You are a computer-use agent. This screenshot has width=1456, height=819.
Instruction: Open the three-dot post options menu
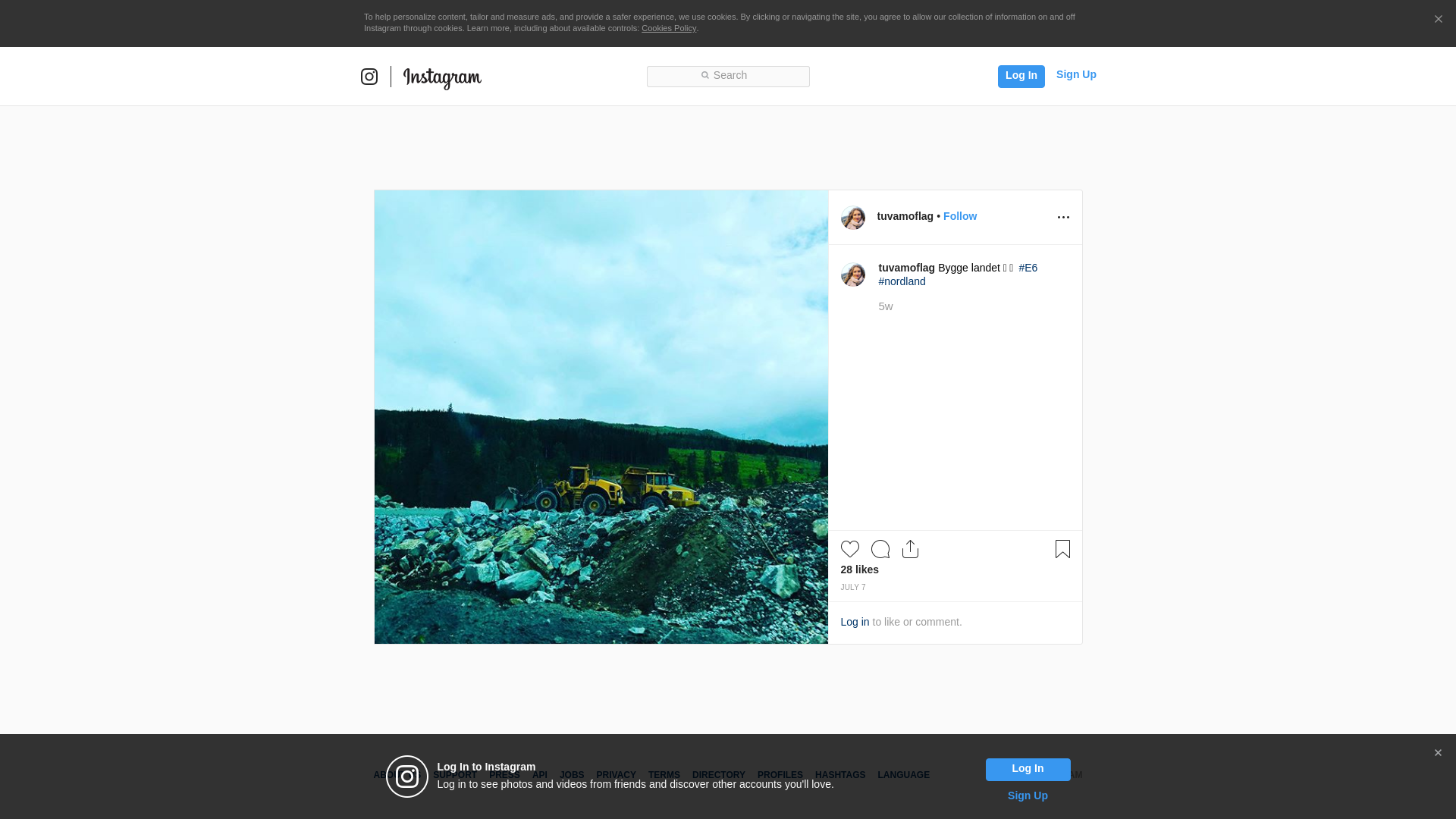tap(1063, 218)
